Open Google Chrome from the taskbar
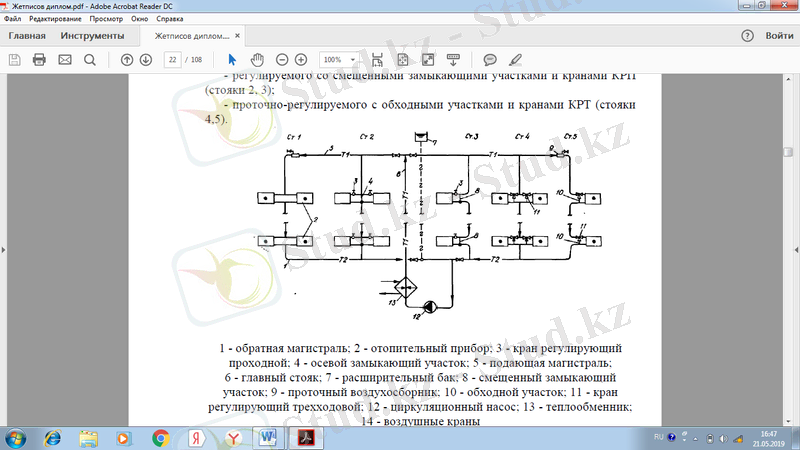Screen dimensions: 800x450 160,438
